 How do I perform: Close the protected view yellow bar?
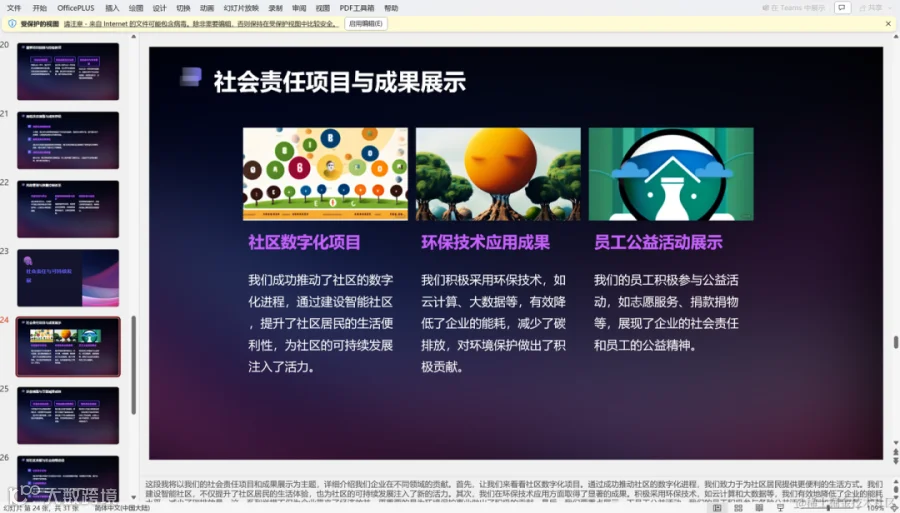889,24
